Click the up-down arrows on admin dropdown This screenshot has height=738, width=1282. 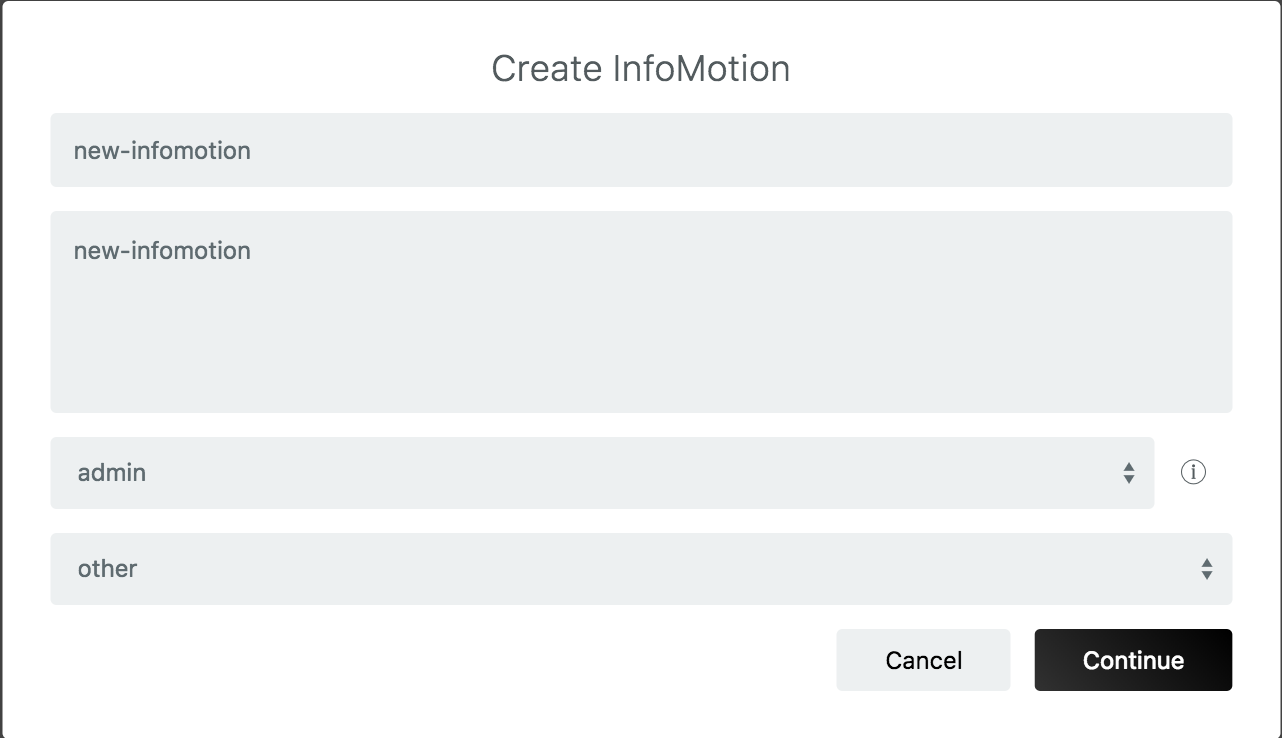pos(1129,473)
